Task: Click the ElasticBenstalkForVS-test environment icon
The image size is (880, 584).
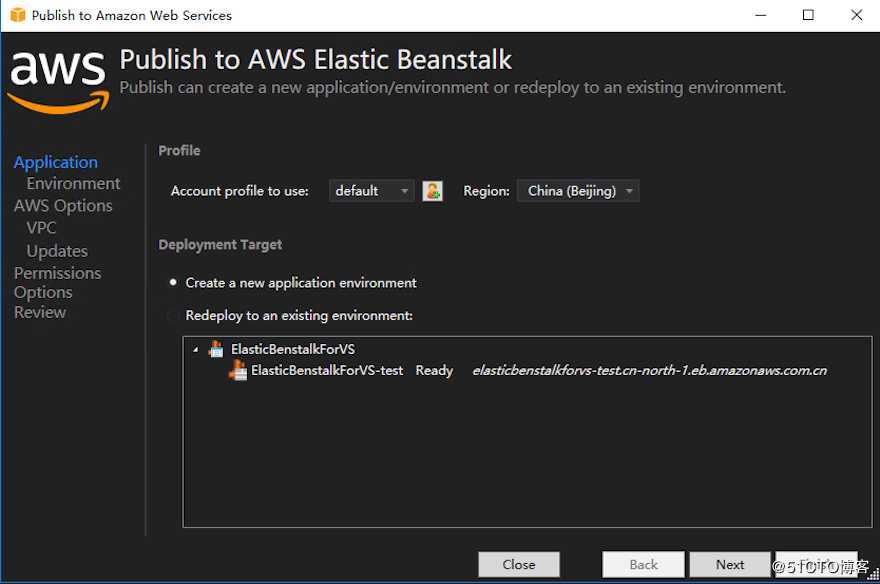Action: tap(238, 370)
